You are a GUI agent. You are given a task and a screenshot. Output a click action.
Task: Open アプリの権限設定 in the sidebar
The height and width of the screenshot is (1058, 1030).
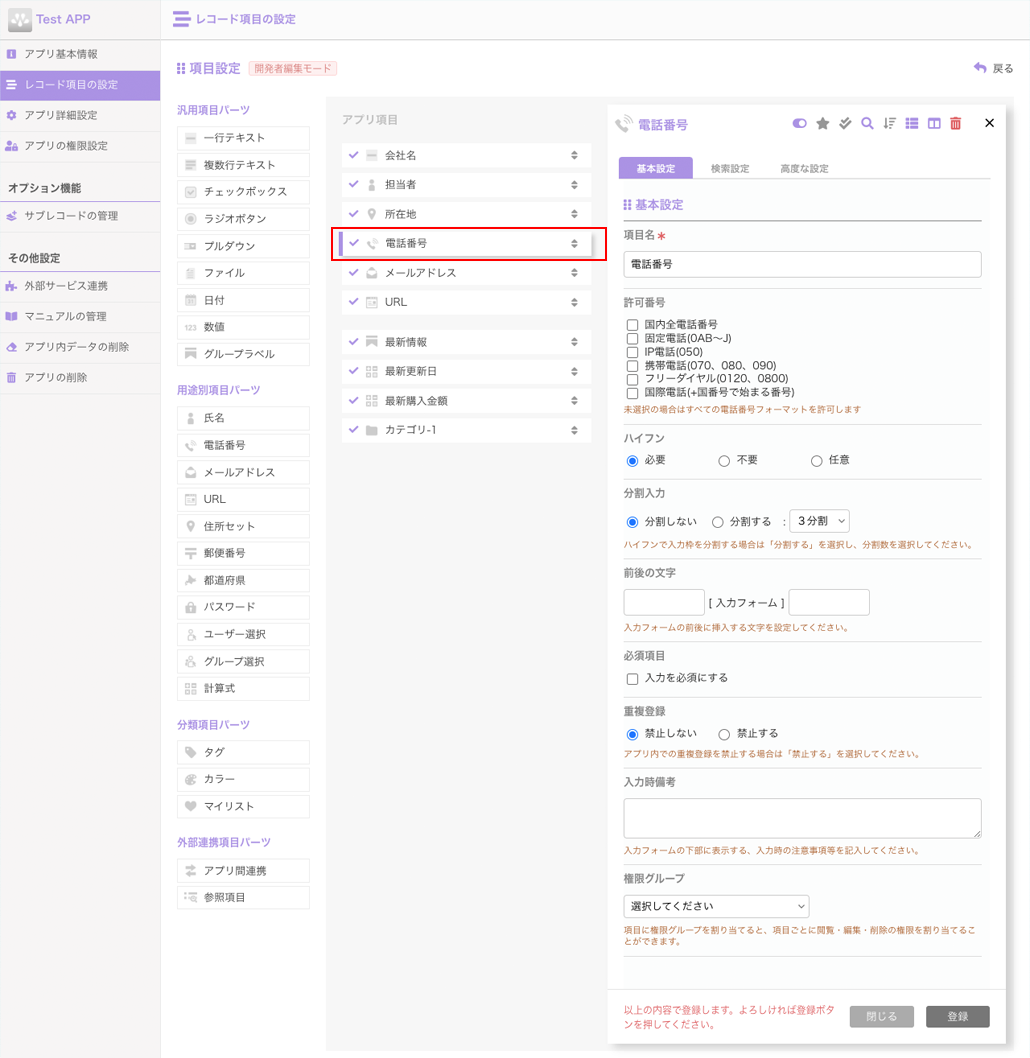tap(80, 146)
